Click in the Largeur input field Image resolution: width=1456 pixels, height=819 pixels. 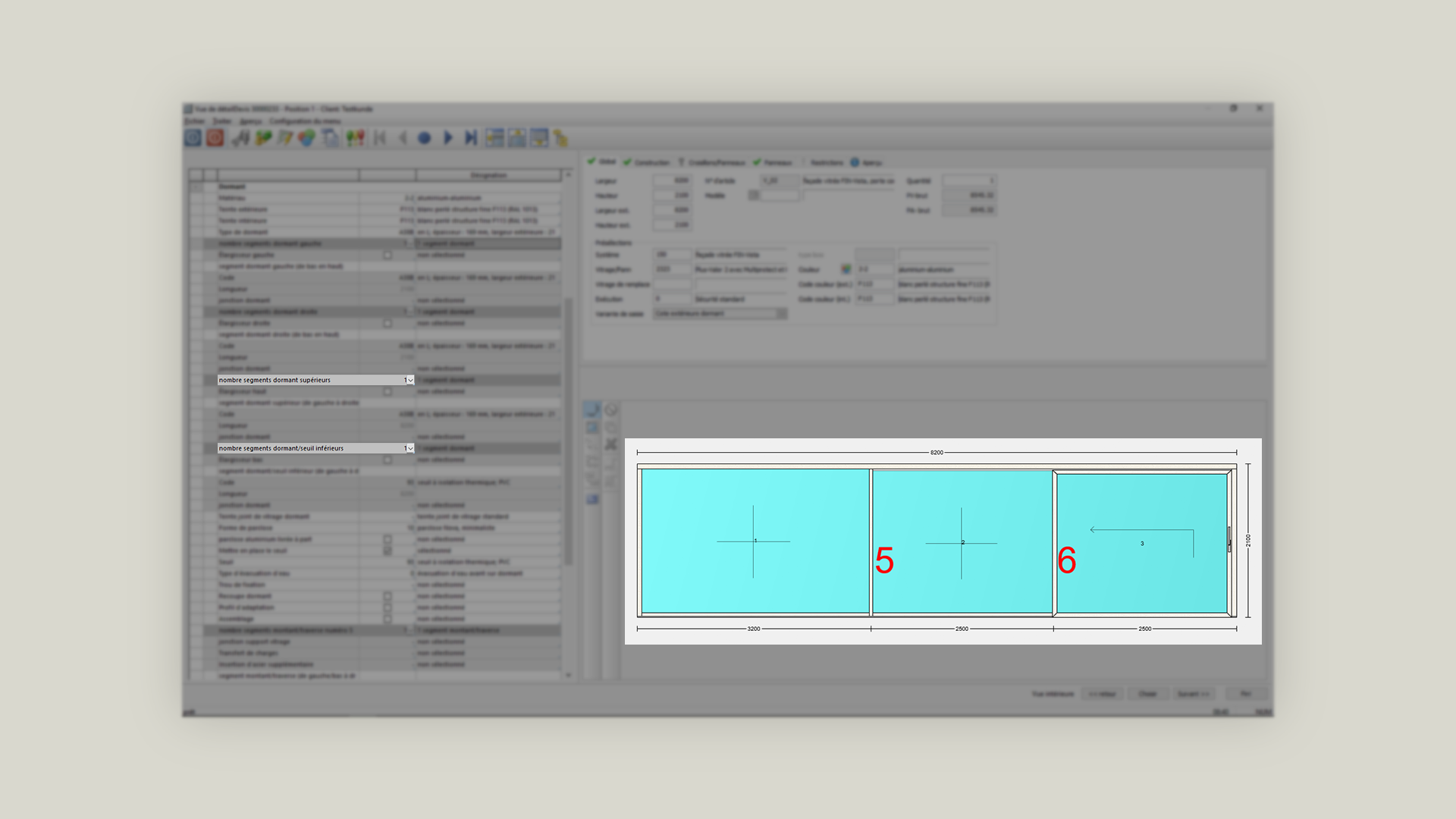click(672, 180)
